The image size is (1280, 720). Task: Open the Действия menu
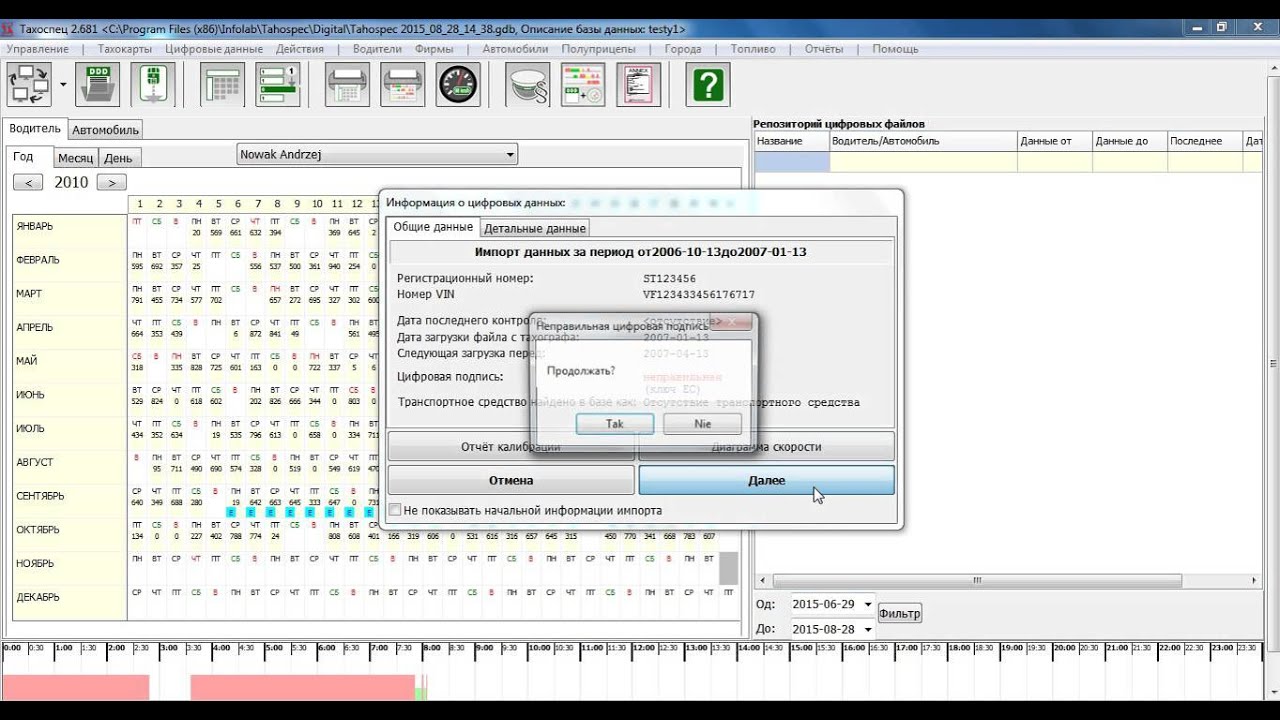(x=300, y=49)
